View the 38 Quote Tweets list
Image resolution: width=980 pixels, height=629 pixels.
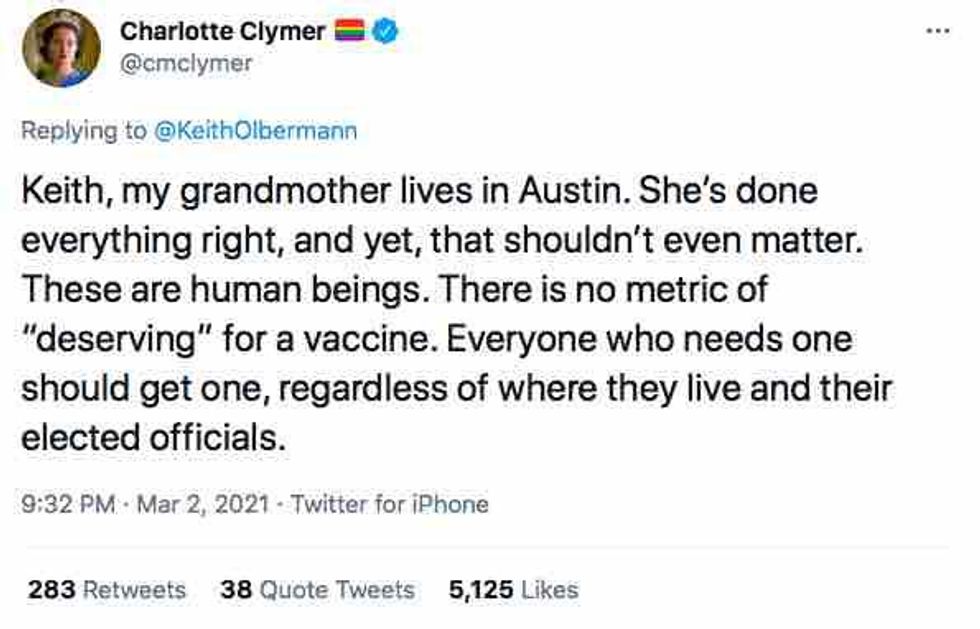click(316, 590)
